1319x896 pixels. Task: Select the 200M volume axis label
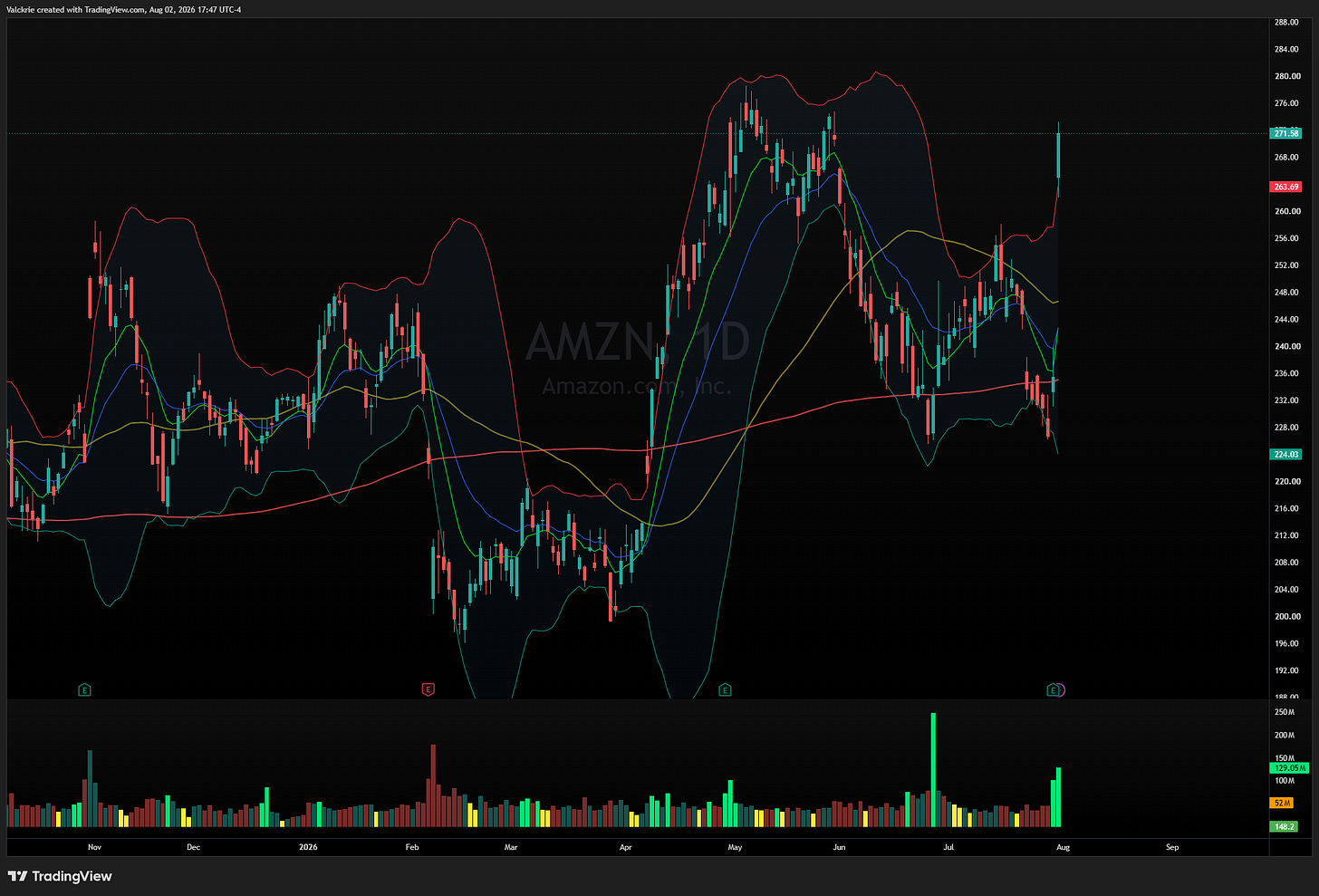click(1285, 736)
